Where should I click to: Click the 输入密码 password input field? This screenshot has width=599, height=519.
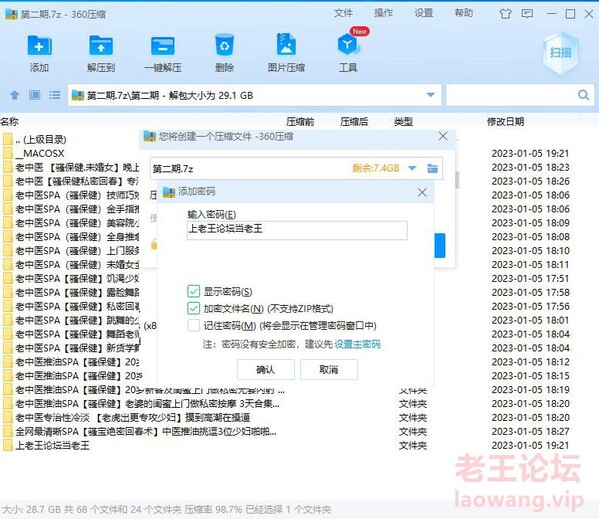pos(297,230)
